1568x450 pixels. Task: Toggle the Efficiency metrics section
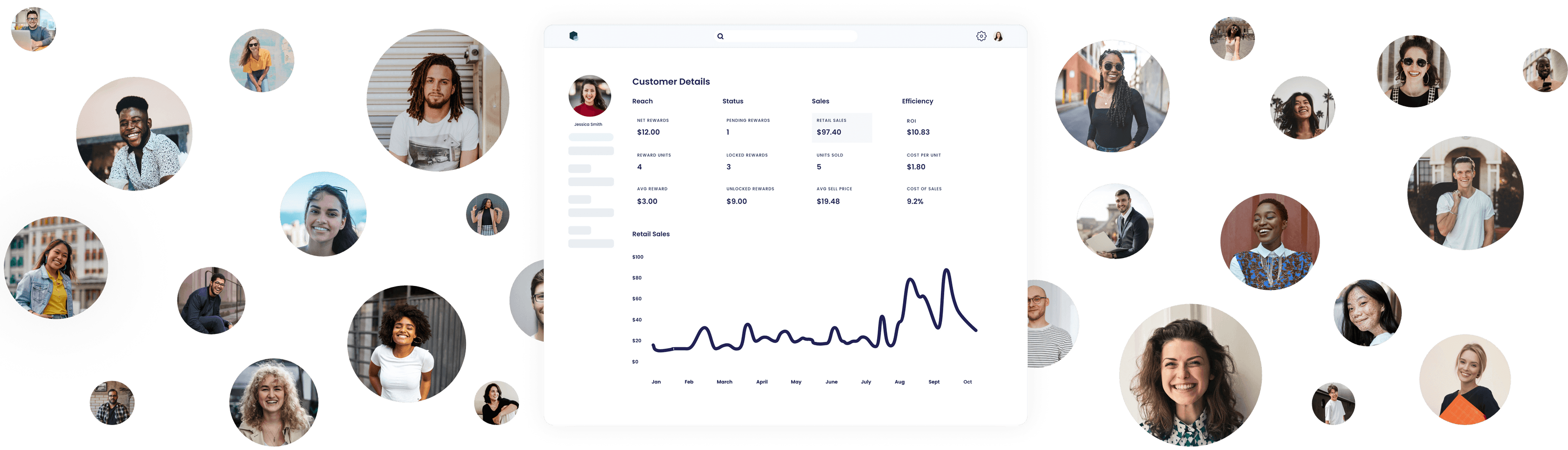tap(917, 101)
